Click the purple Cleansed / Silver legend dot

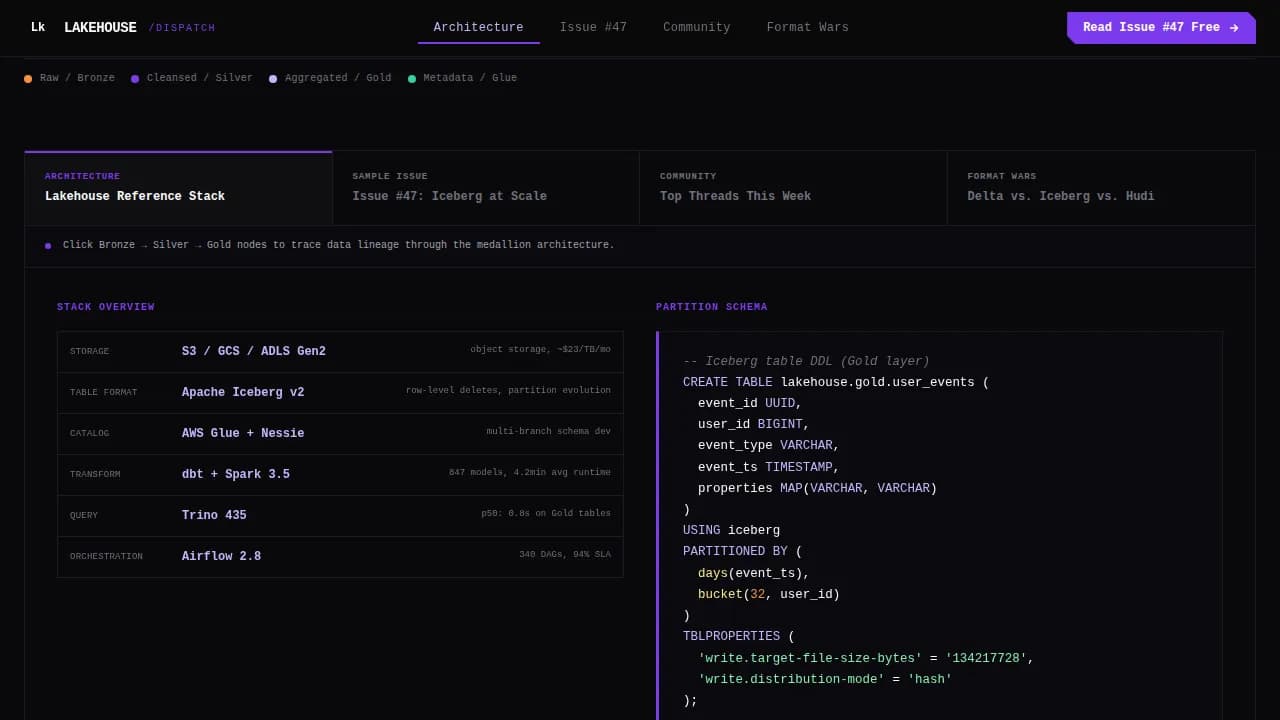coord(135,78)
